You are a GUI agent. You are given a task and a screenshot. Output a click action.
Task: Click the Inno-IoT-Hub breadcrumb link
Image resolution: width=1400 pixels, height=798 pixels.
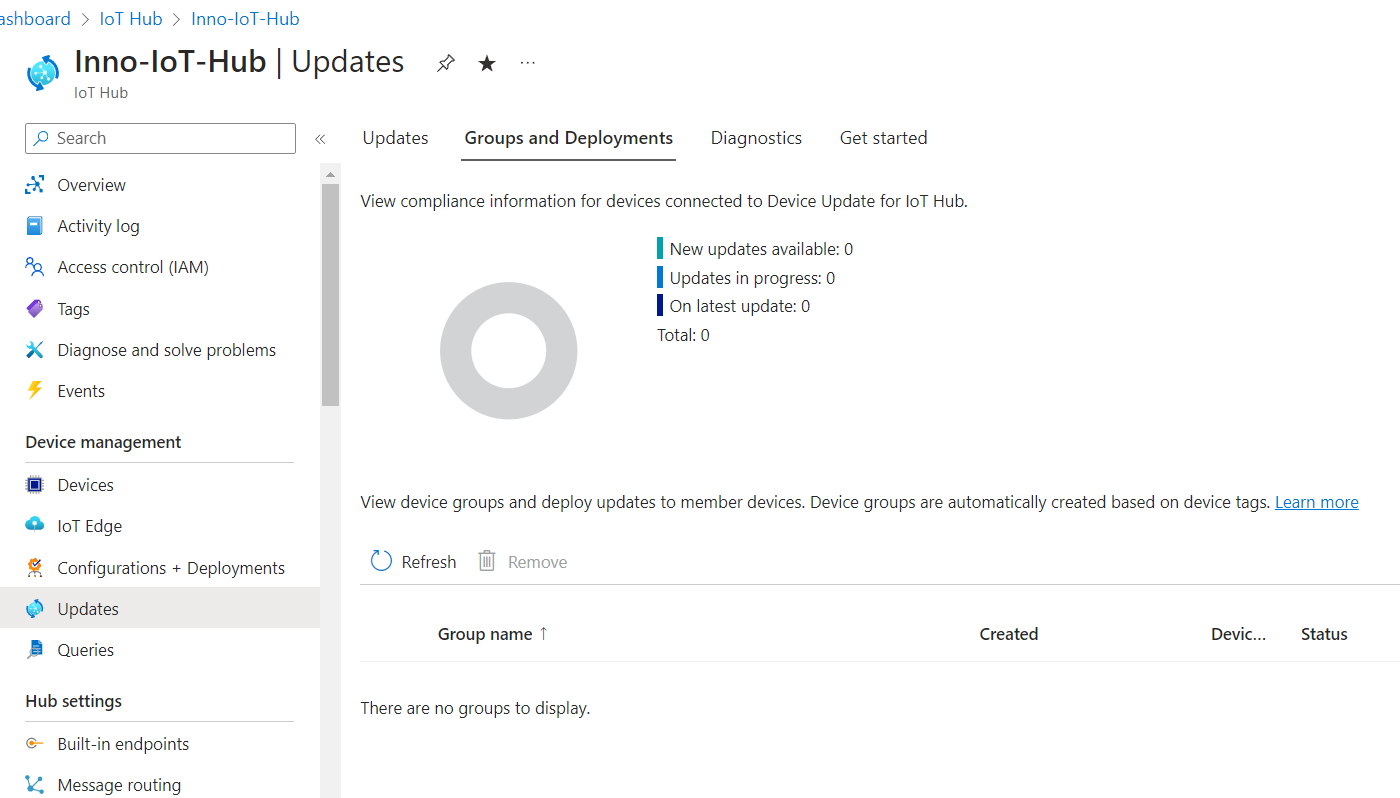coord(245,19)
